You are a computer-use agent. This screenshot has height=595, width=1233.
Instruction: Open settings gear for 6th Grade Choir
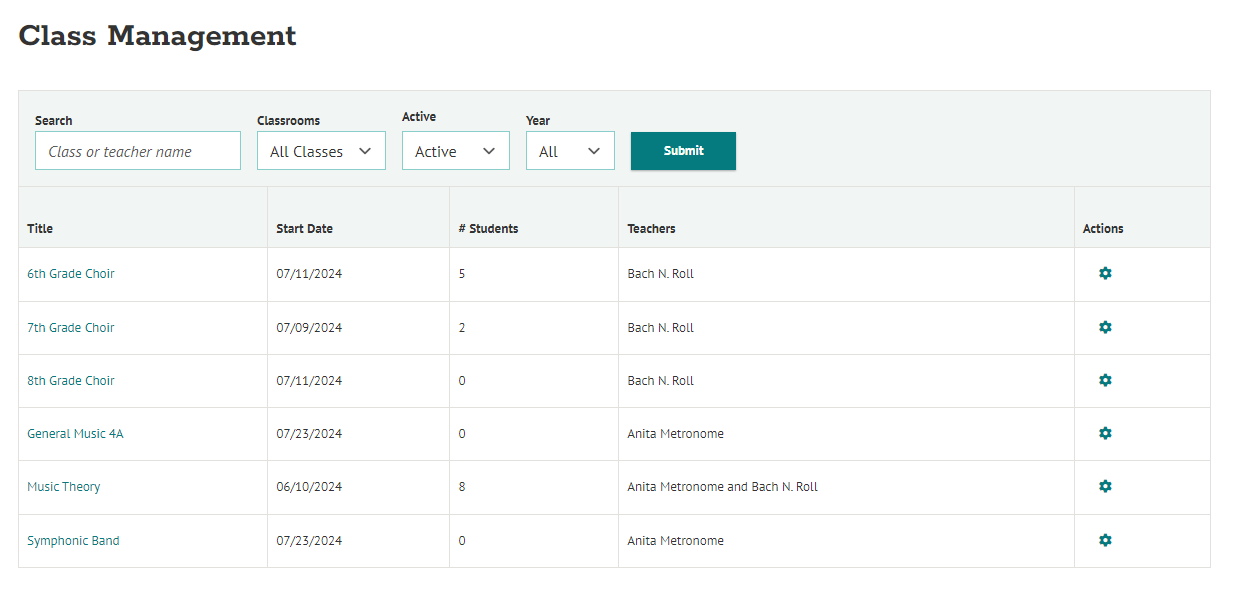click(1105, 273)
